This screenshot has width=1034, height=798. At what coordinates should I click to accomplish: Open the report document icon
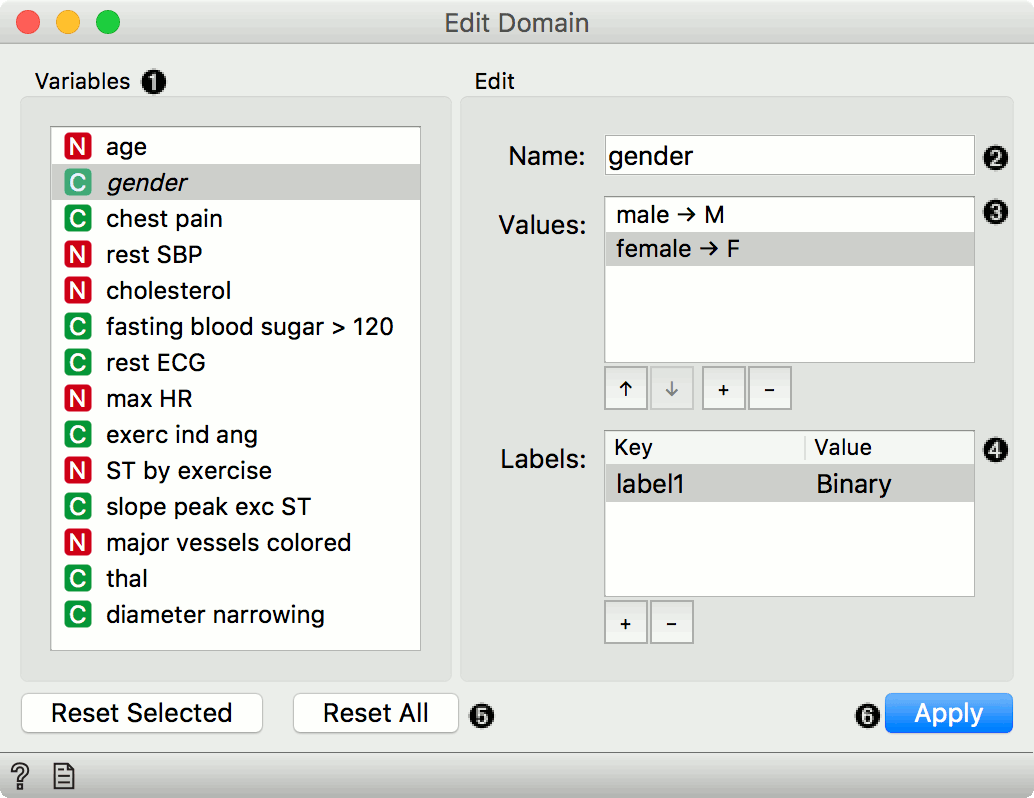click(x=64, y=775)
